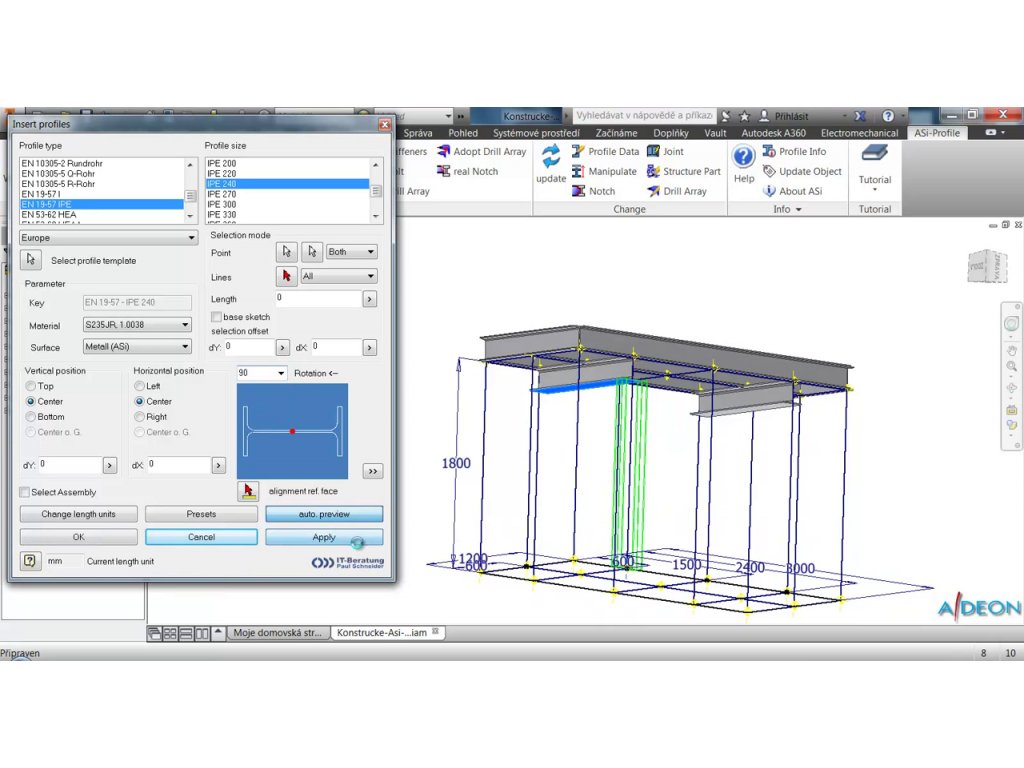The width and height of the screenshot is (1024, 768).
Task: Click the Joint tool
Action: tap(665, 152)
